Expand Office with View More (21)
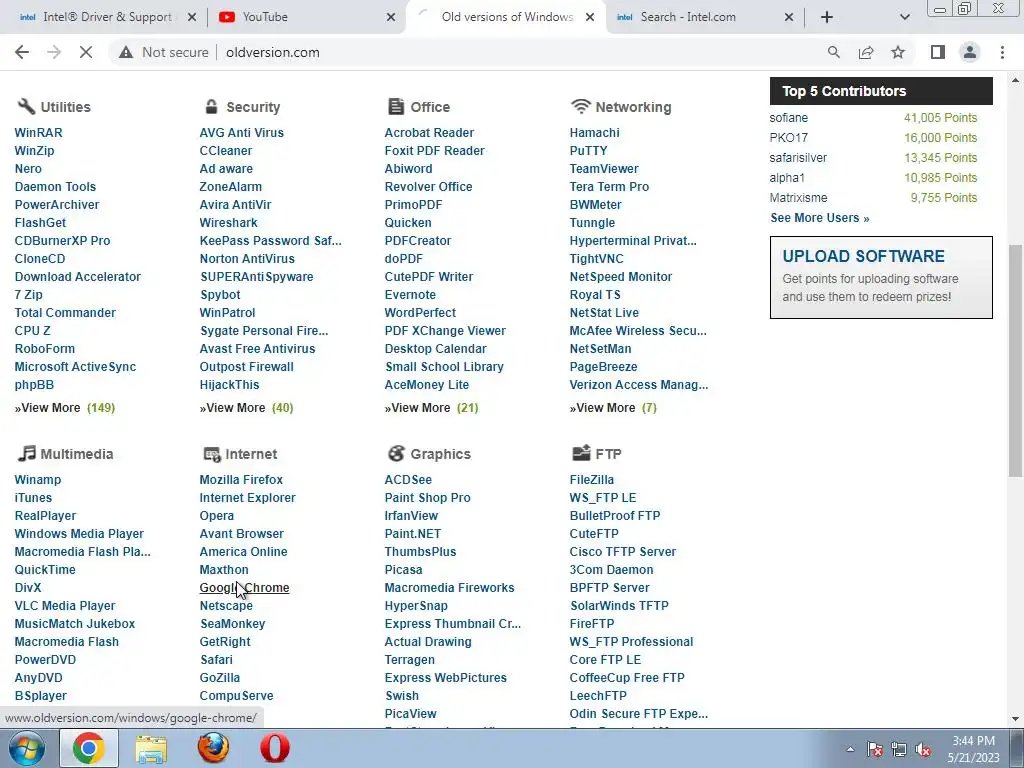The image size is (1024, 768). [431, 408]
